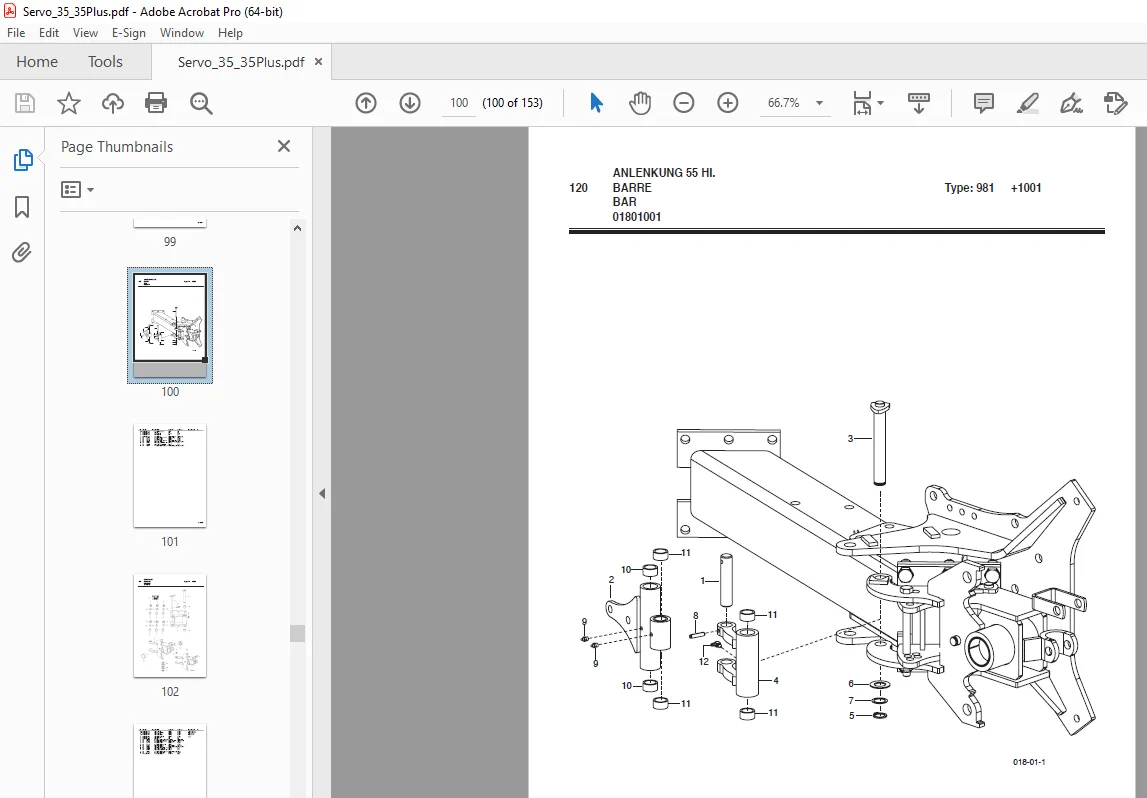The height and width of the screenshot is (798, 1147).
Task: Click the drawing number 018-01-1
Action: (1029, 762)
